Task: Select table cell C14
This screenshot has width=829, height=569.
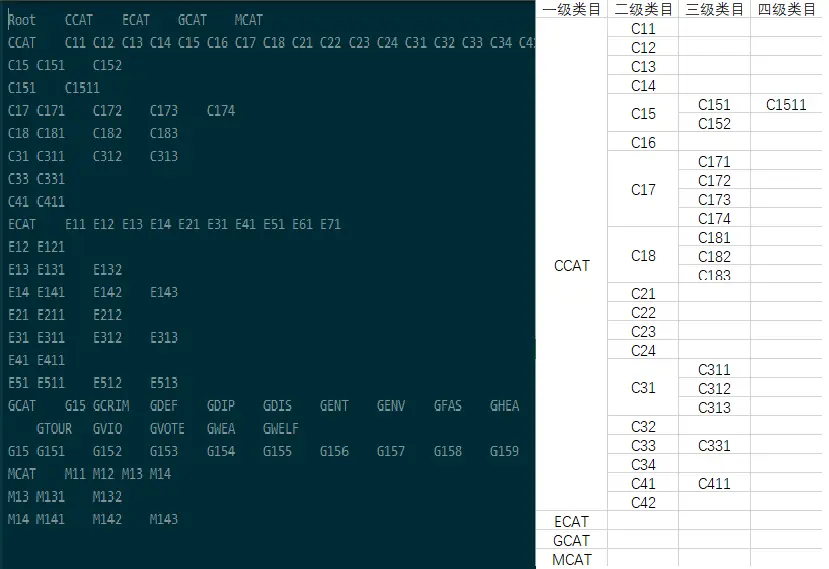Action: tap(643, 86)
